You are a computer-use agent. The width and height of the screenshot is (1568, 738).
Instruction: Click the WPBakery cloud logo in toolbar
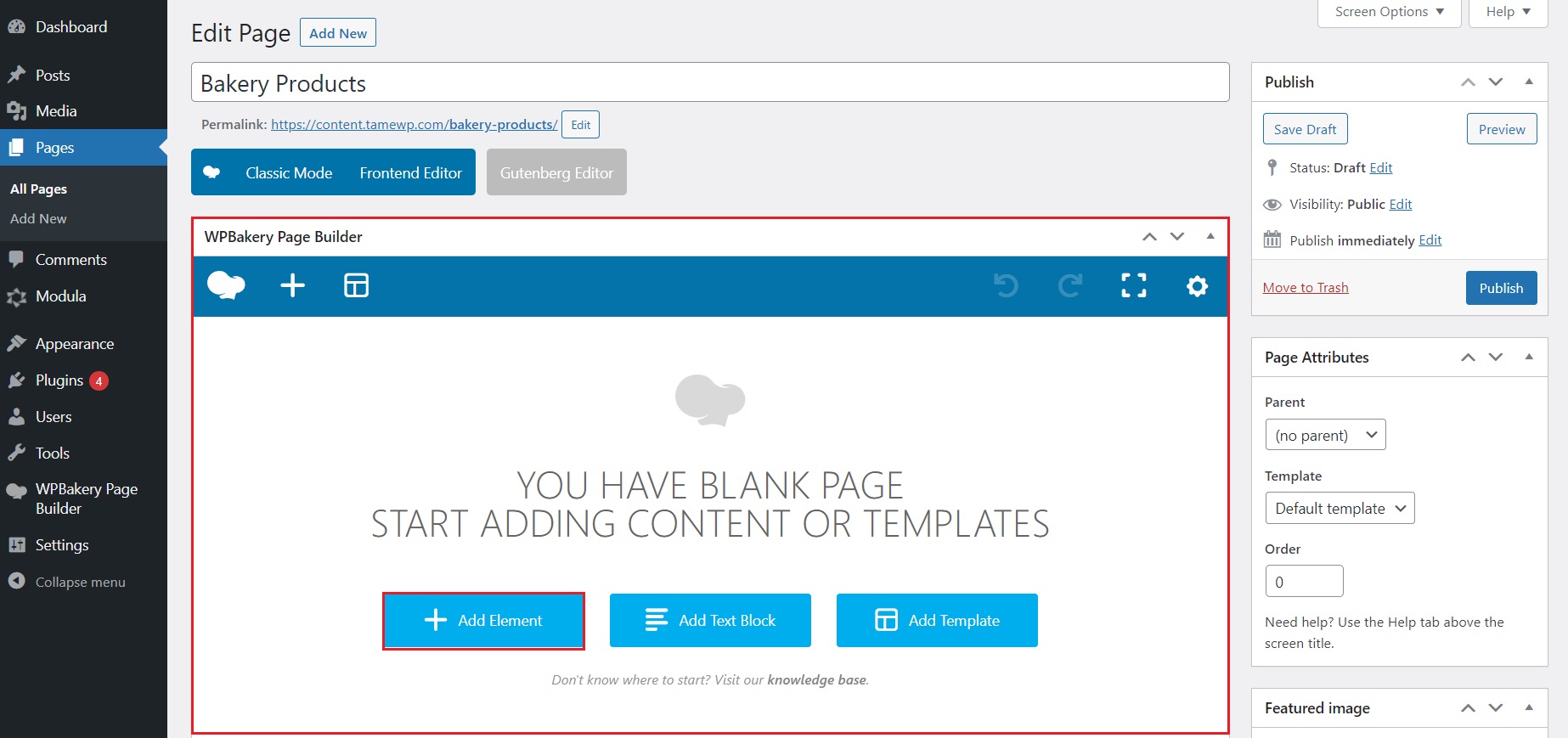(x=226, y=285)
